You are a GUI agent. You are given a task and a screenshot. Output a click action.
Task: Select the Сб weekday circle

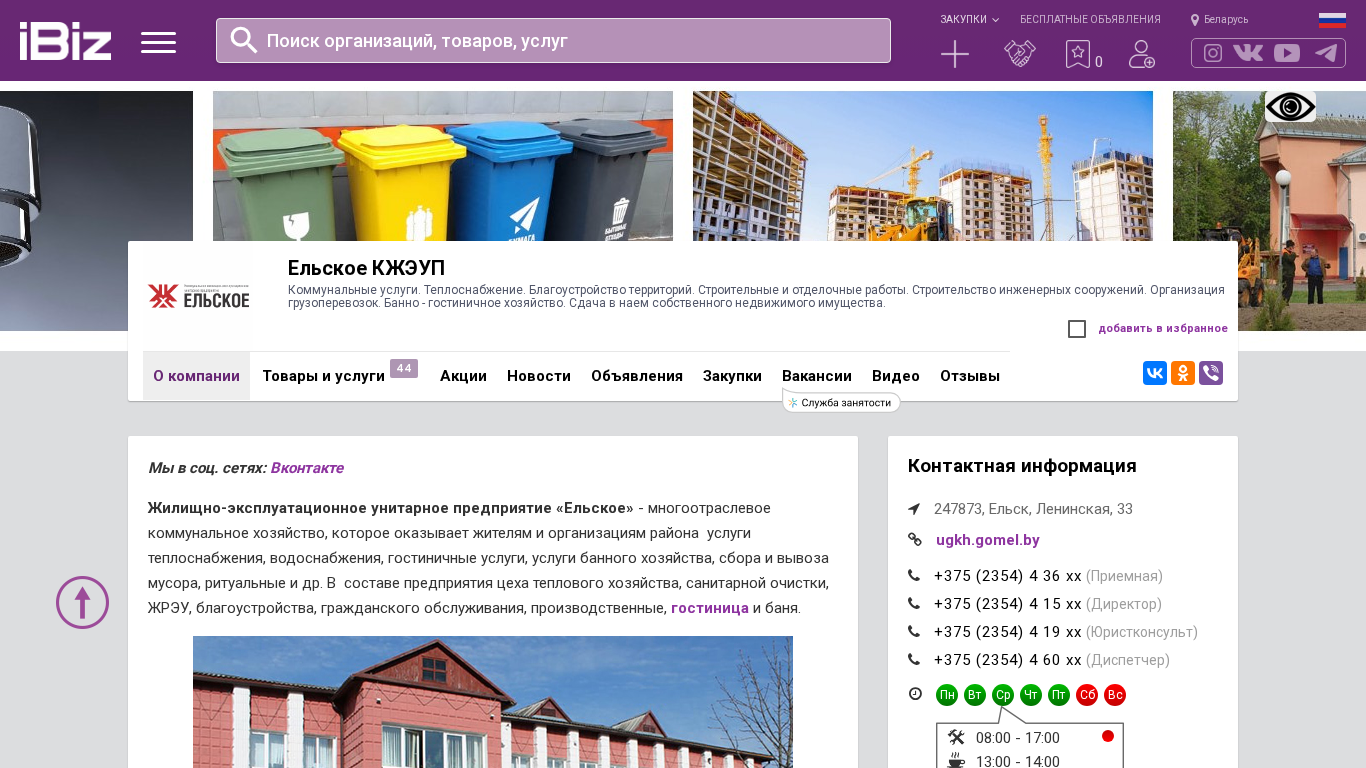(1087, 695)
